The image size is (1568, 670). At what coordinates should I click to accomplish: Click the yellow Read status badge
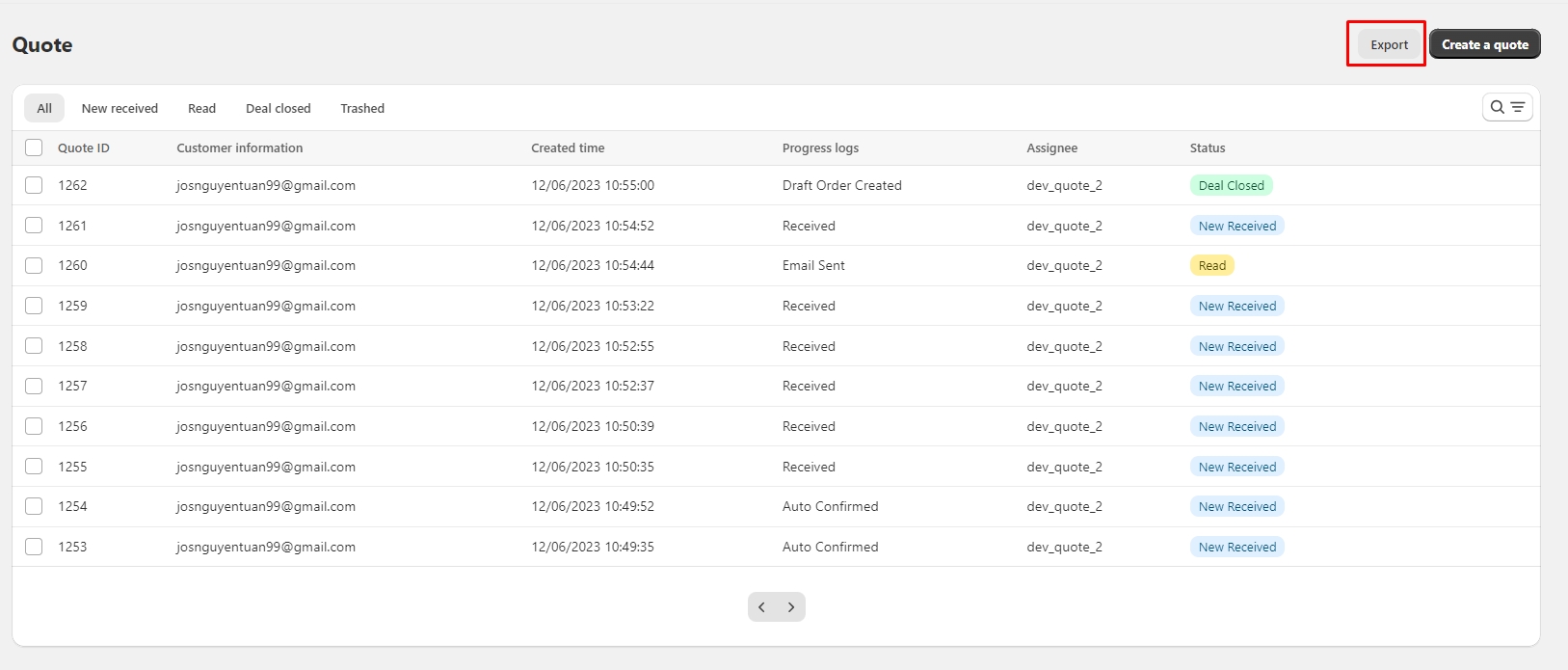point(1211,266)
